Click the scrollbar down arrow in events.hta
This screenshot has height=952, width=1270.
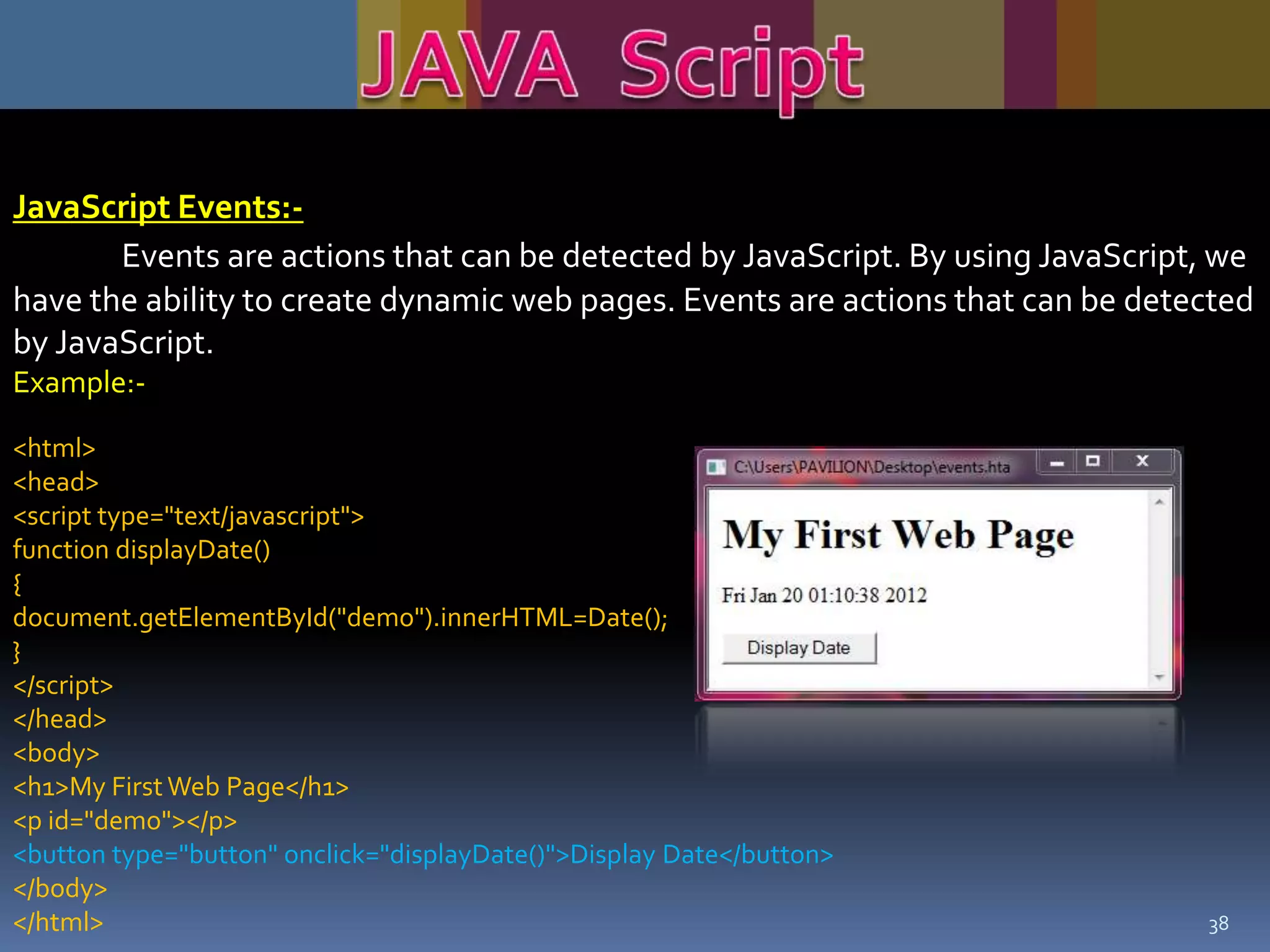1159,677
